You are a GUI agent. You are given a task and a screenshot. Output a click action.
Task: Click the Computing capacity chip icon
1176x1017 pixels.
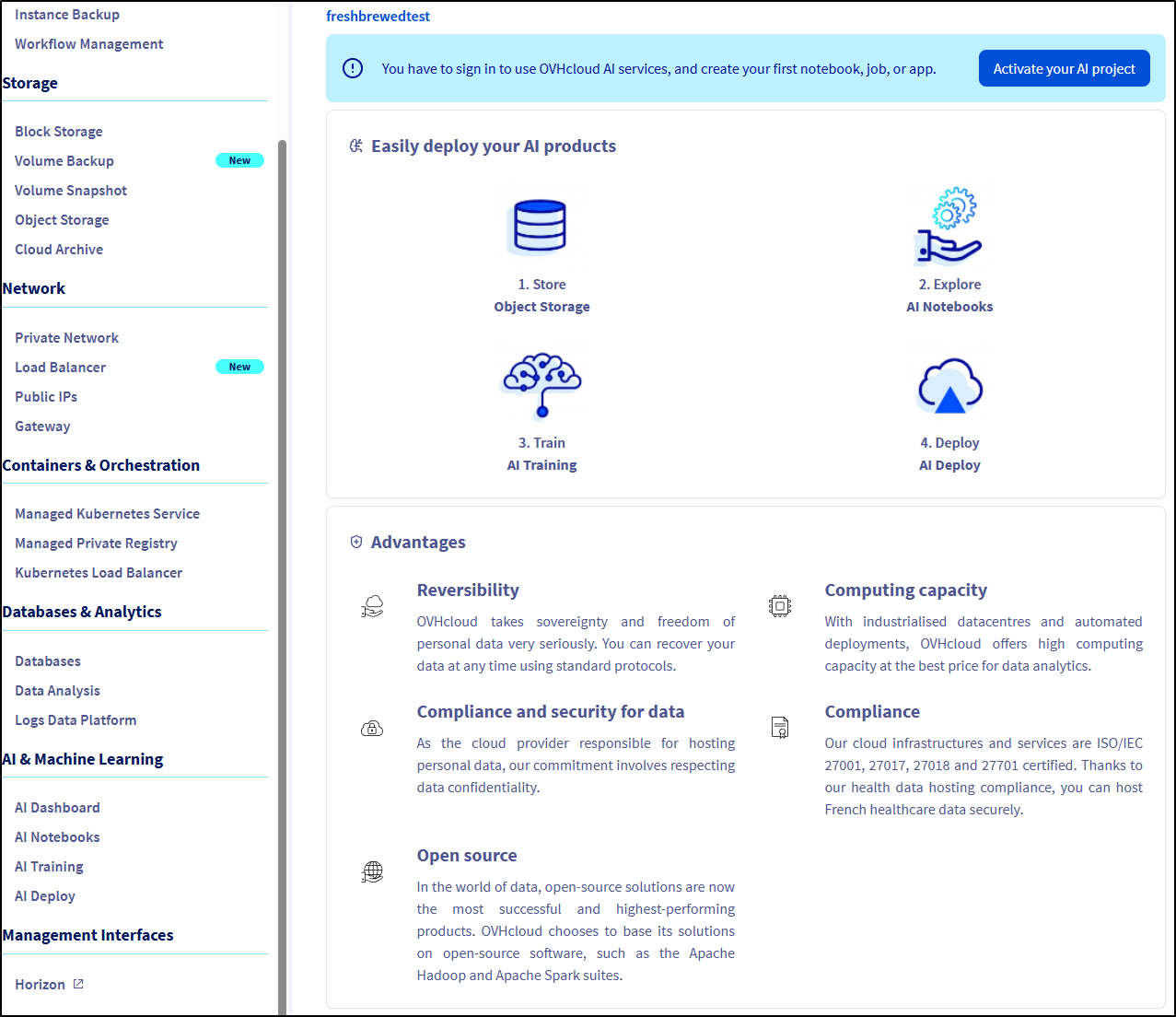780,606
